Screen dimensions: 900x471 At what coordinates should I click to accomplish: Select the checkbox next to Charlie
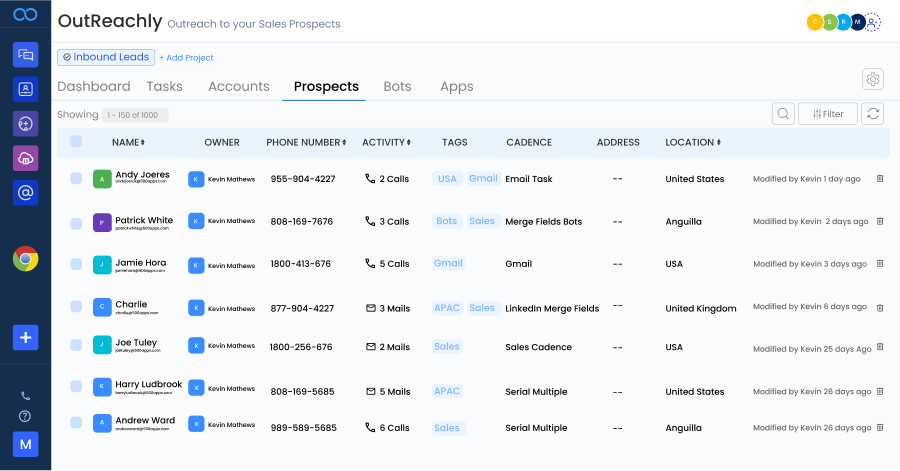point(76,307)
